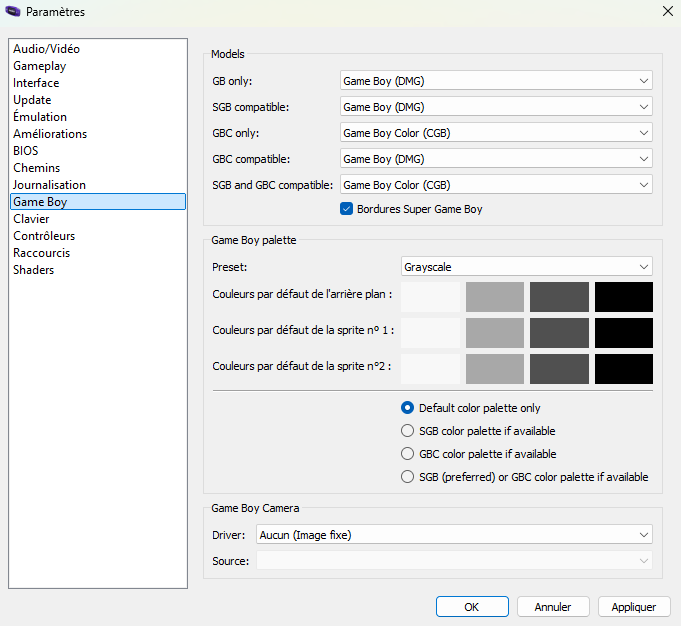This screenshot has width=681, height=626.
Task: Switch to the Contrôleurs settings page
Action: 44,236
